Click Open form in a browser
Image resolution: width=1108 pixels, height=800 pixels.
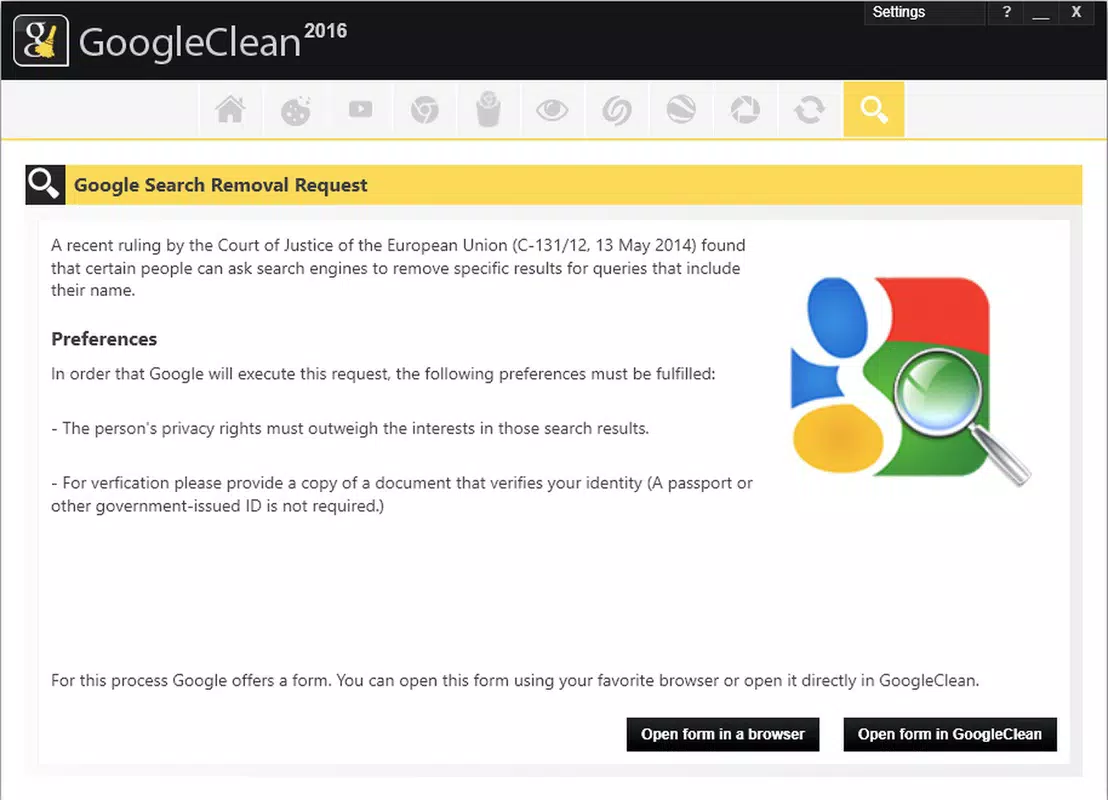pyautogui.click(x=723, y=734)
